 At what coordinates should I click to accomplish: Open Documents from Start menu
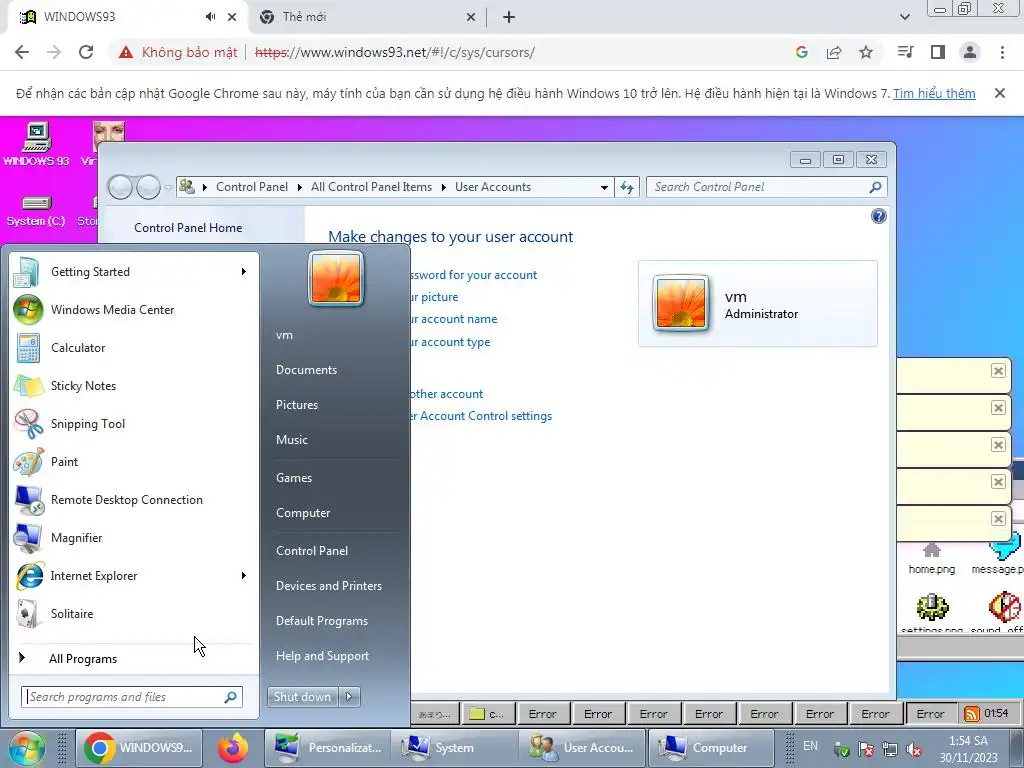click(x=306, y=370)
